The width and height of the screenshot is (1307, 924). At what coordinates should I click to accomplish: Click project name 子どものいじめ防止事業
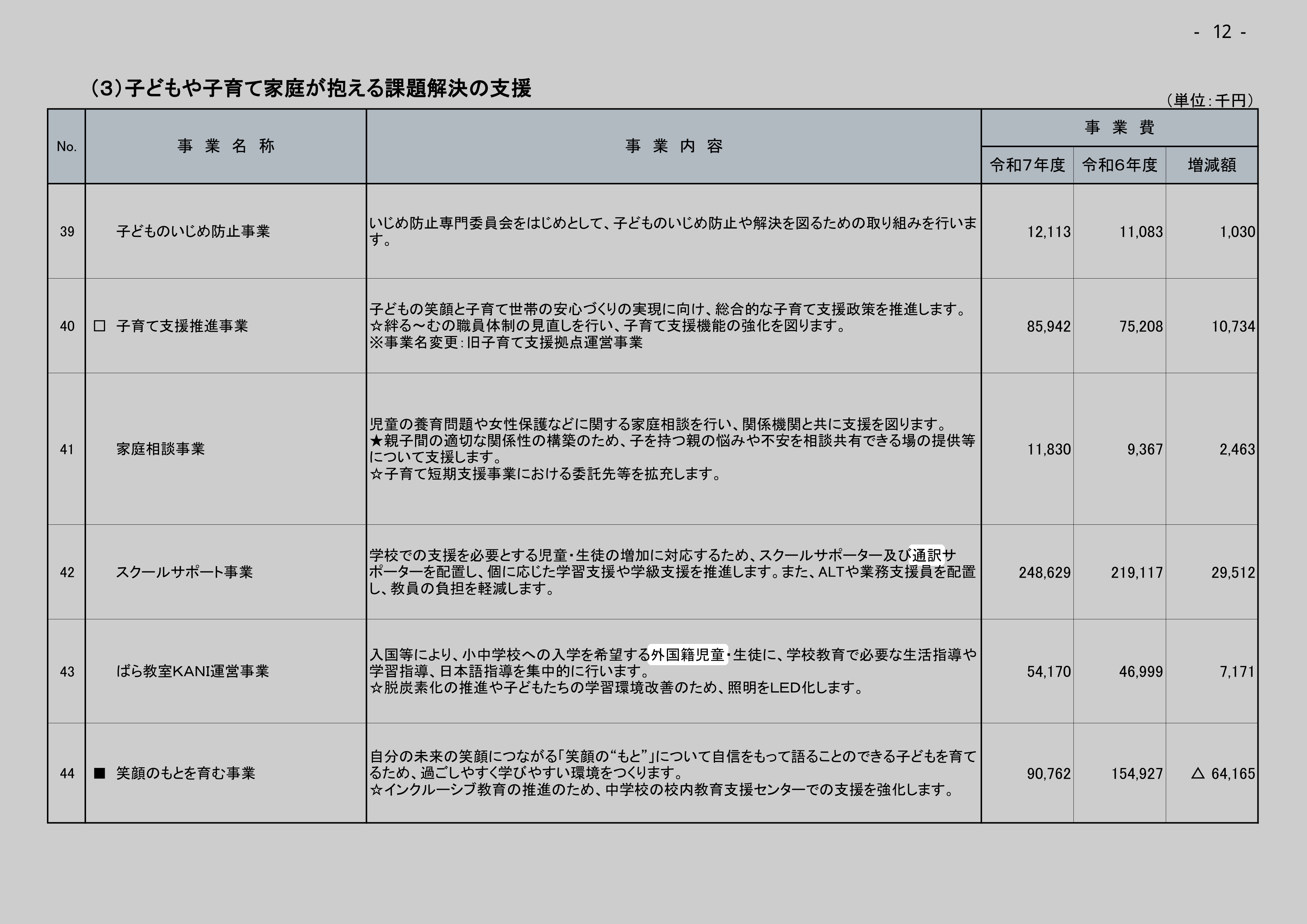193,232
